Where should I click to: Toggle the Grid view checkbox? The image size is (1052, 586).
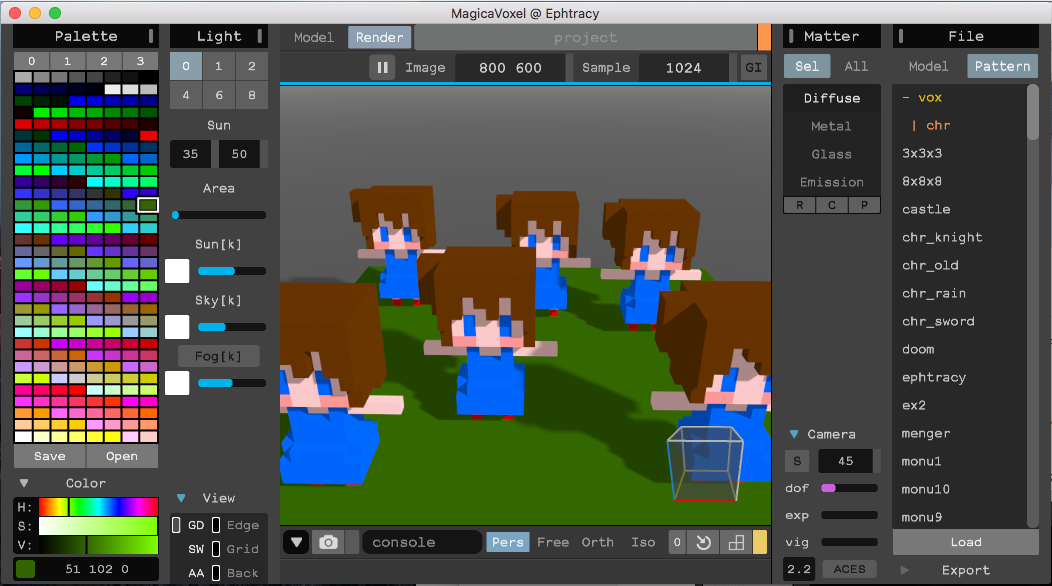[215, 549]
